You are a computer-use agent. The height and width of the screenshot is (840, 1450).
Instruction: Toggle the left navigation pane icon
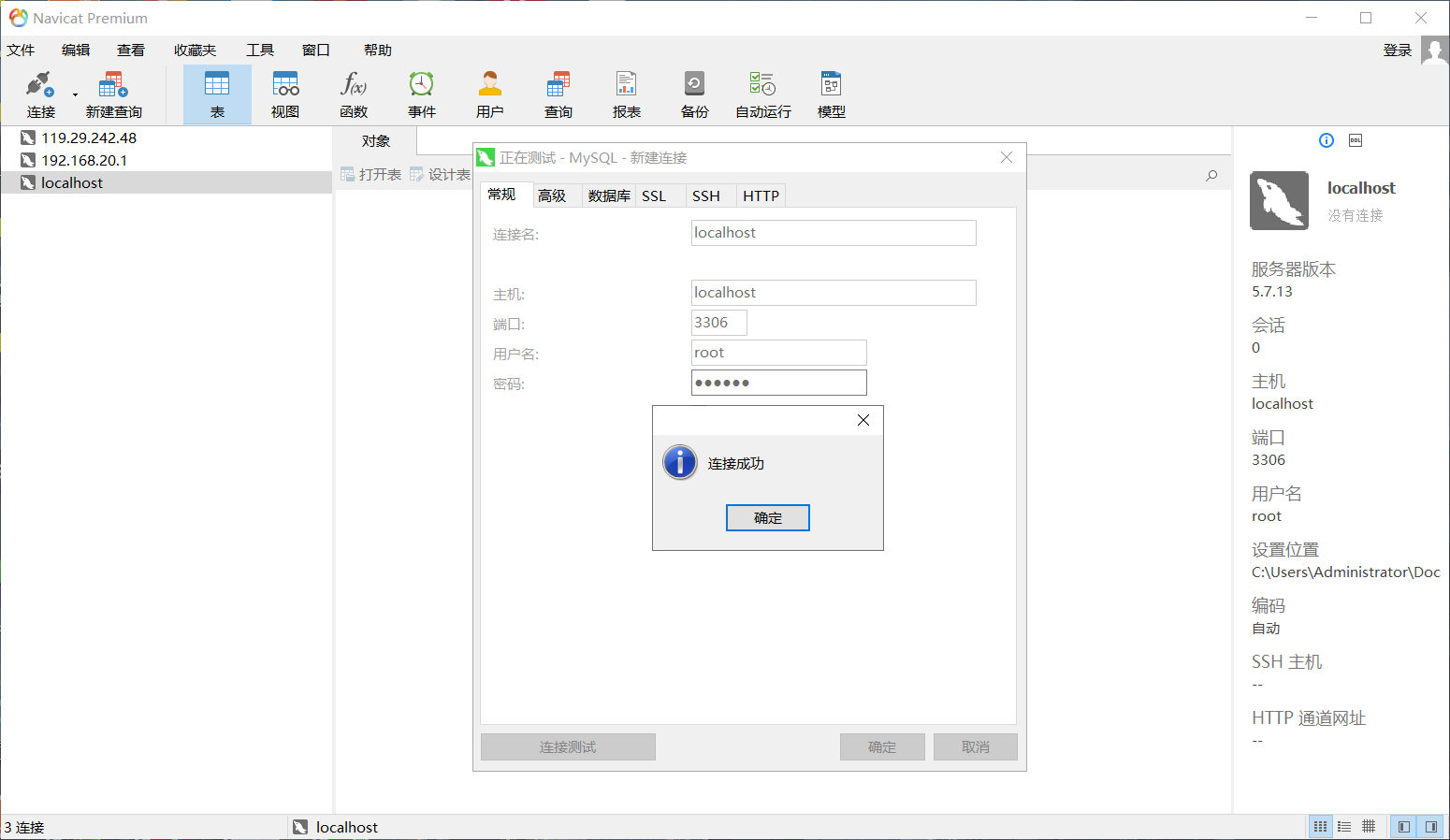coord(1403,827)
